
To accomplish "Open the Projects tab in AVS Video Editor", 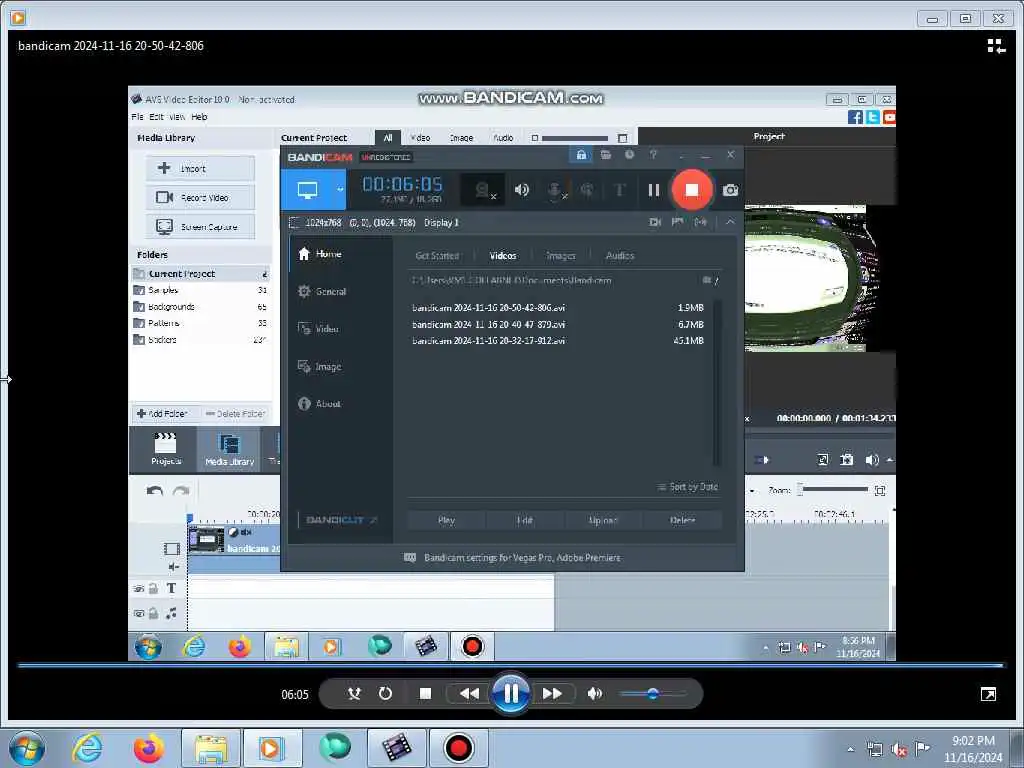I will click(x=166, y=449).
